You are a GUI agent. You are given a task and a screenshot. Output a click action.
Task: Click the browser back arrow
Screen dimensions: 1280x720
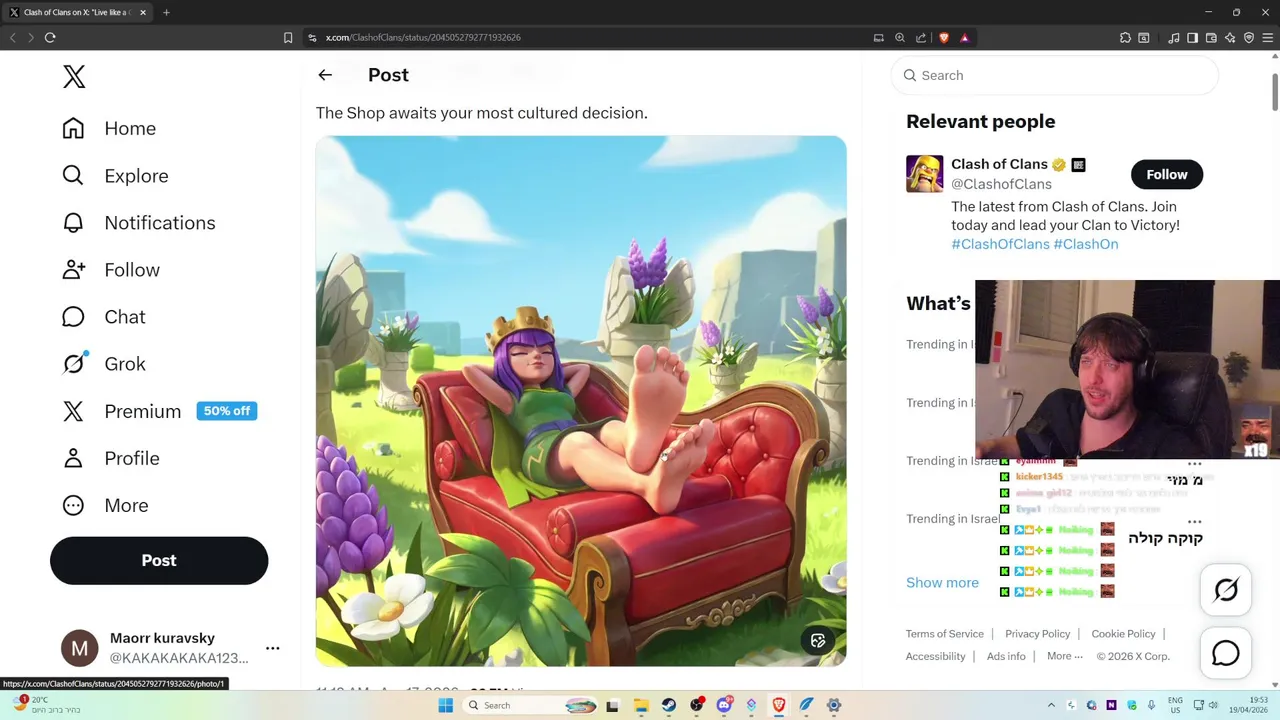pos(13,37)
